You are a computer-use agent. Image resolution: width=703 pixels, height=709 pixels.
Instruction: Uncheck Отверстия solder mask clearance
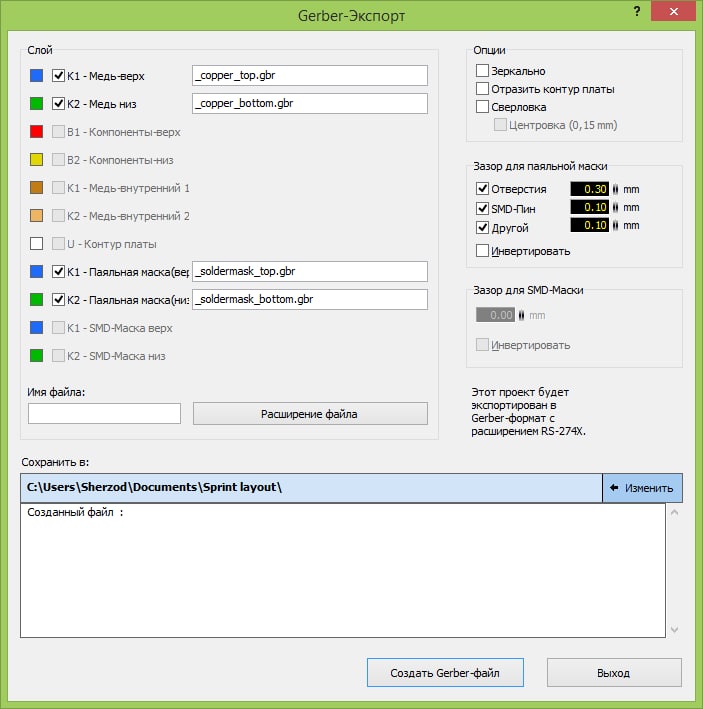[x=482, y=188]
